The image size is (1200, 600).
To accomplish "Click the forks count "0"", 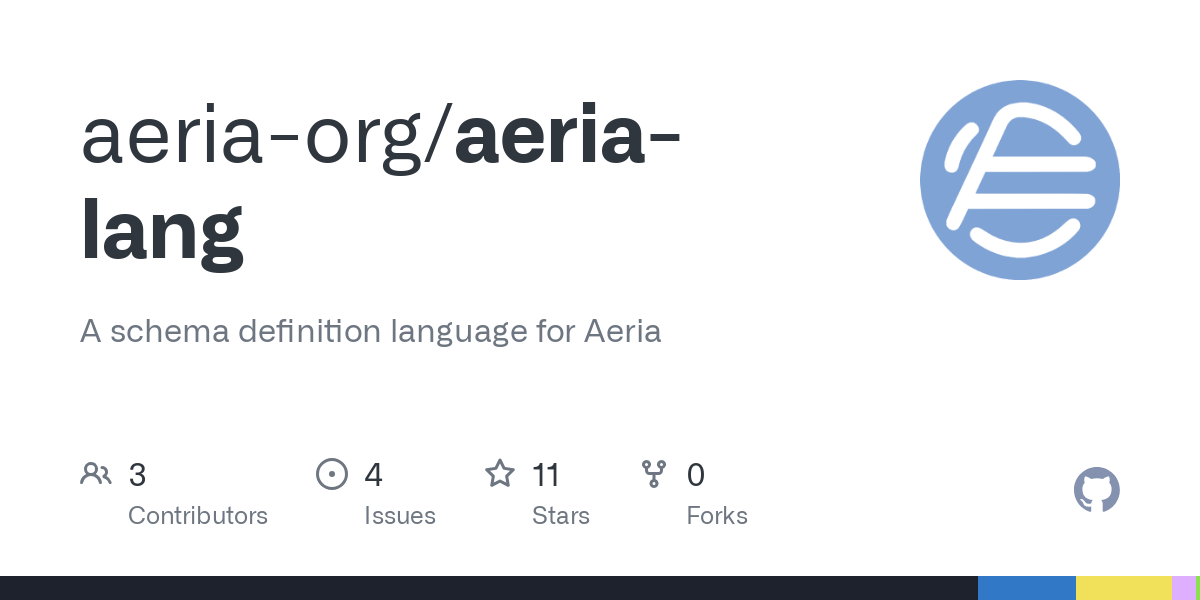I will pyautogui.click(x=696, y=475).
